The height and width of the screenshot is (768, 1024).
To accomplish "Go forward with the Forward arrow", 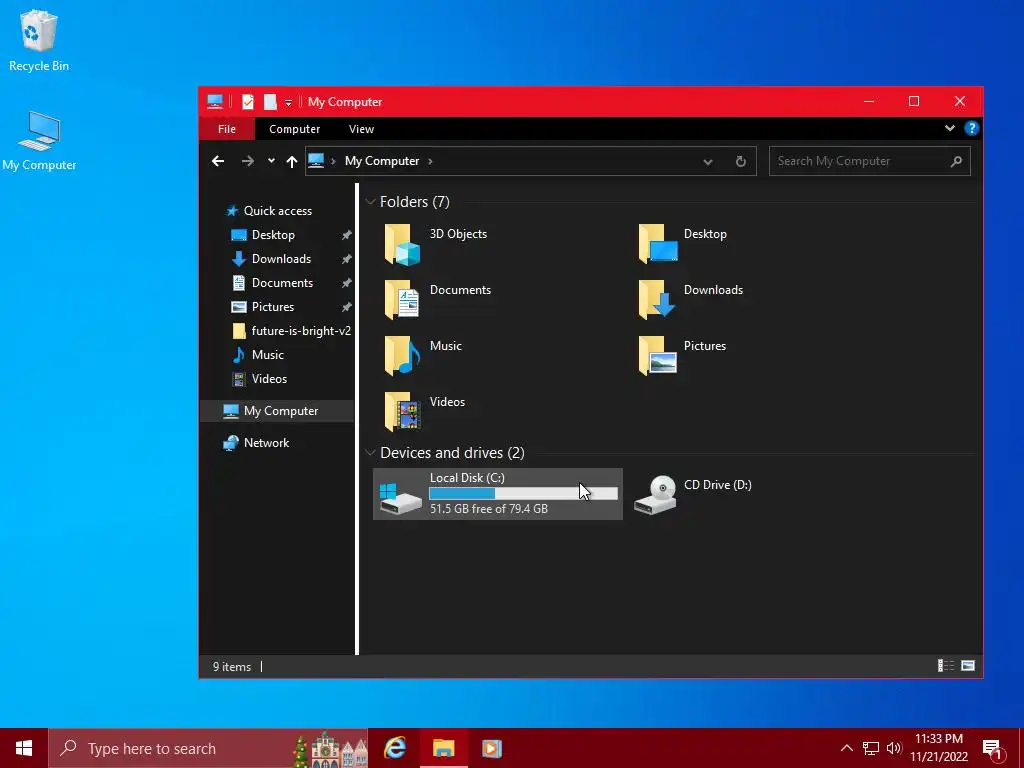I will (248, 161).
